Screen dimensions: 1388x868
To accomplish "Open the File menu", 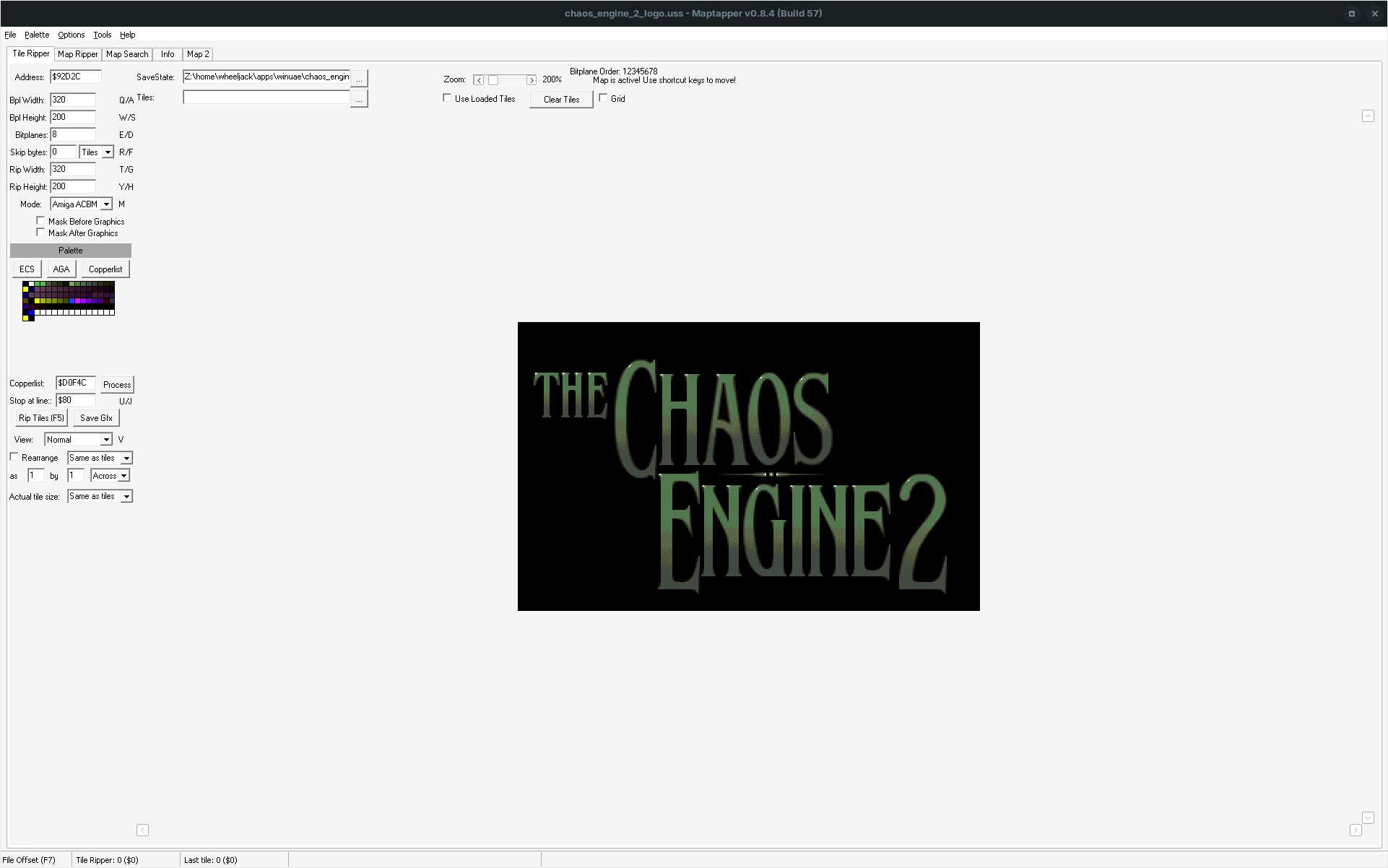I will tap(10, 35).
